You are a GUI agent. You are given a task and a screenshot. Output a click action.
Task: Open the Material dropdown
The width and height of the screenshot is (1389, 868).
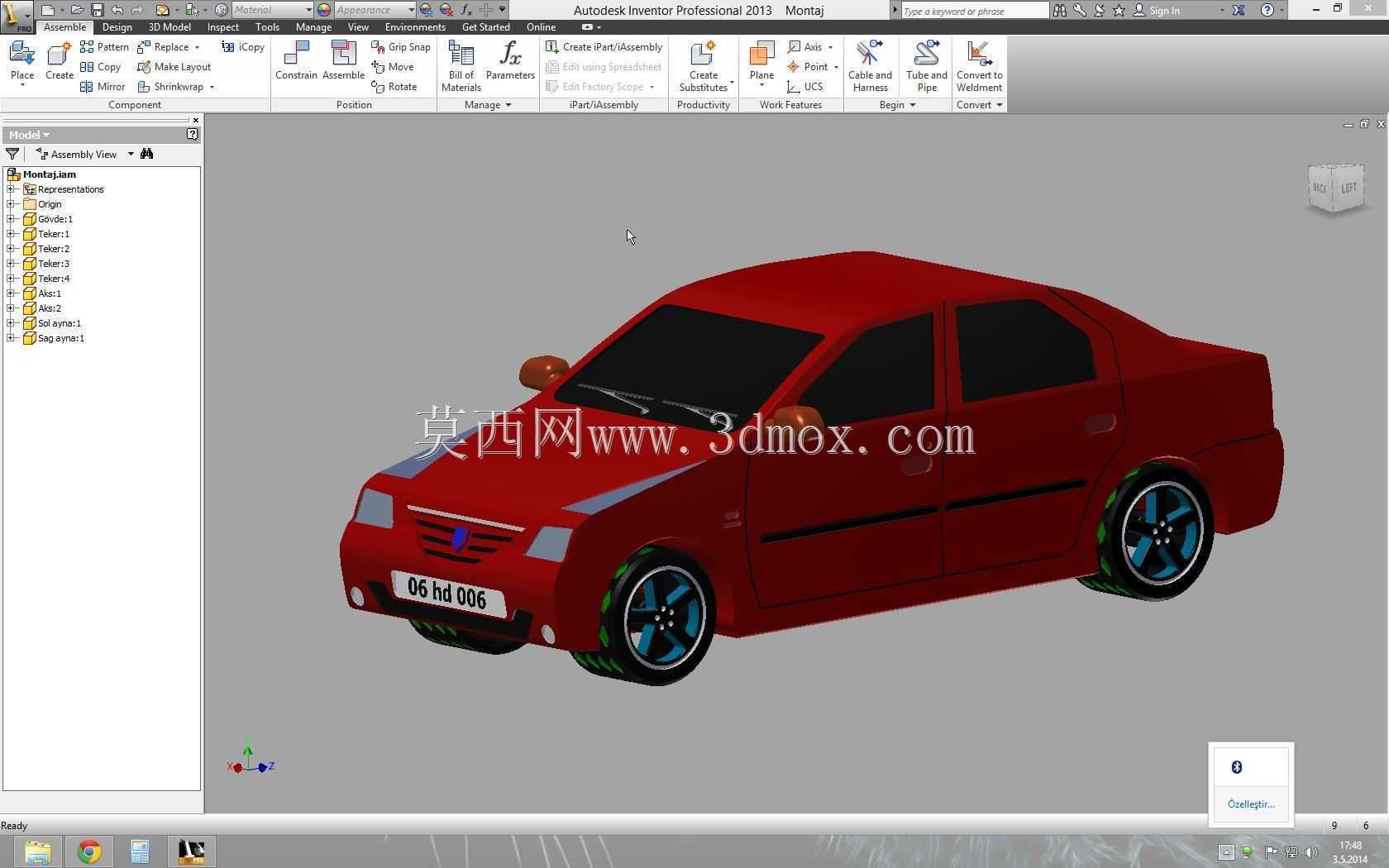coord(272,10)
